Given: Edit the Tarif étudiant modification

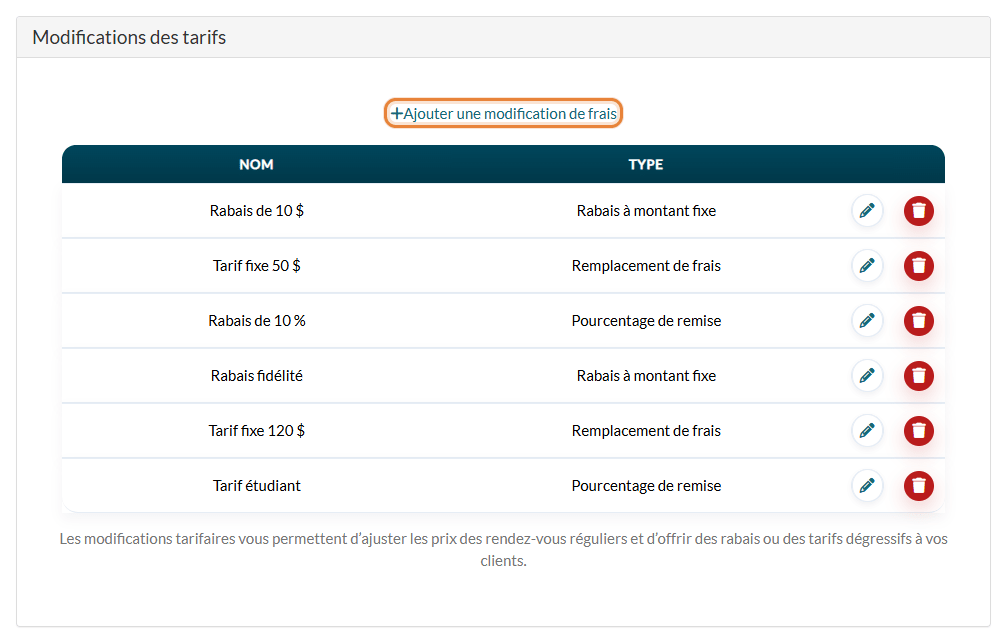Looking at the screenshot, I should pyautogui.click(x=867, y=486).
